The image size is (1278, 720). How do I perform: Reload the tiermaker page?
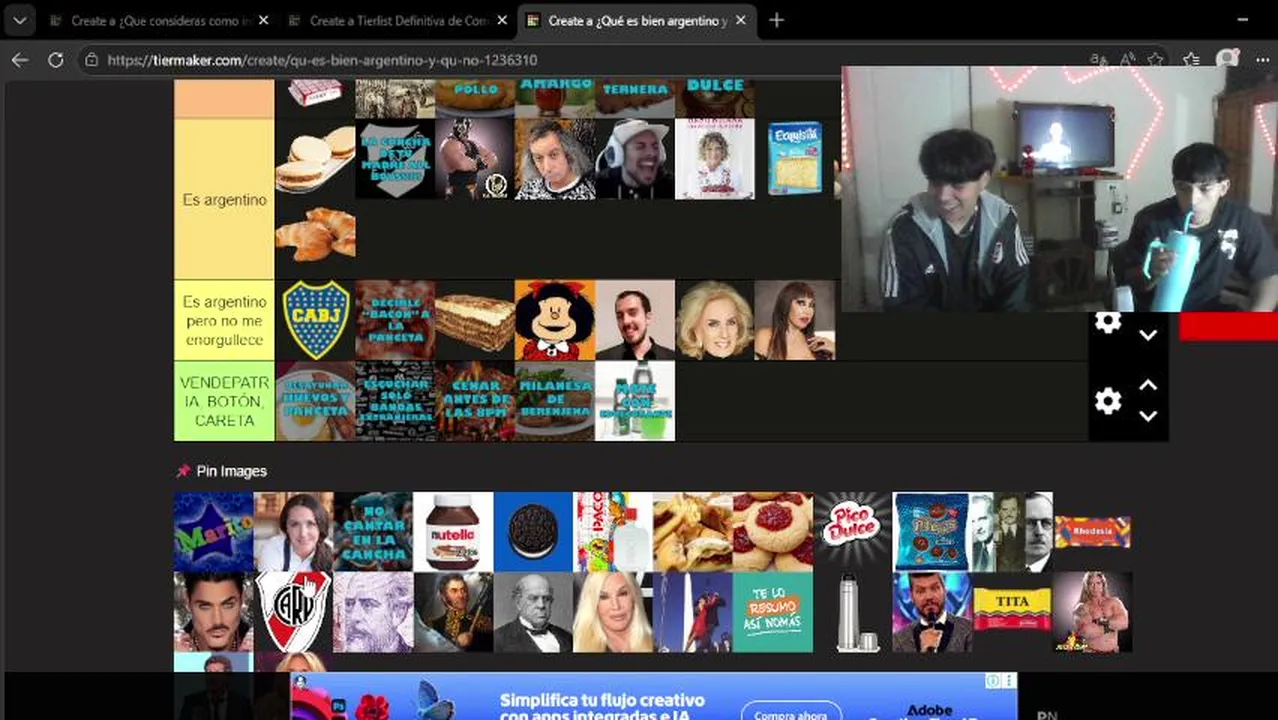[x=56, y=60]
